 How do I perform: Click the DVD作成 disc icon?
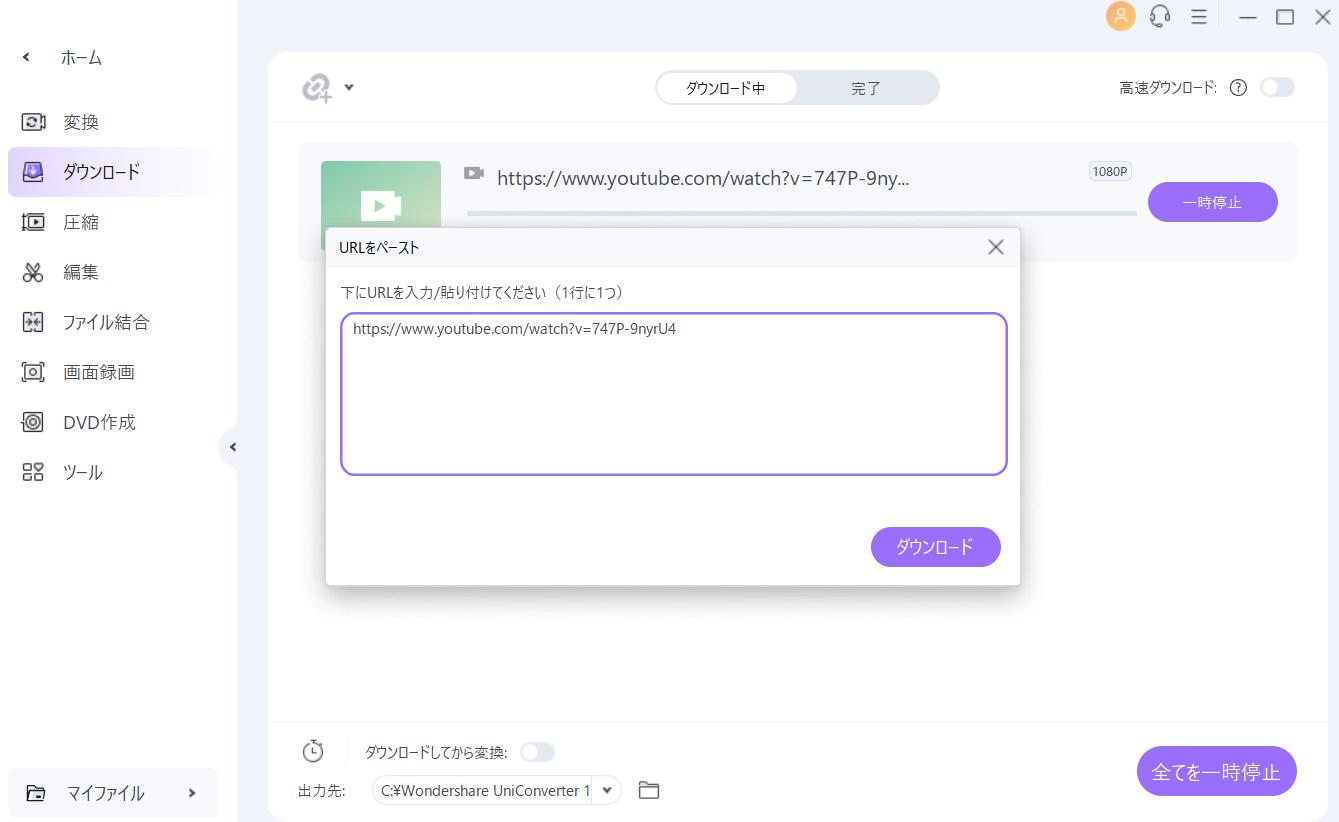pos(33,422)
